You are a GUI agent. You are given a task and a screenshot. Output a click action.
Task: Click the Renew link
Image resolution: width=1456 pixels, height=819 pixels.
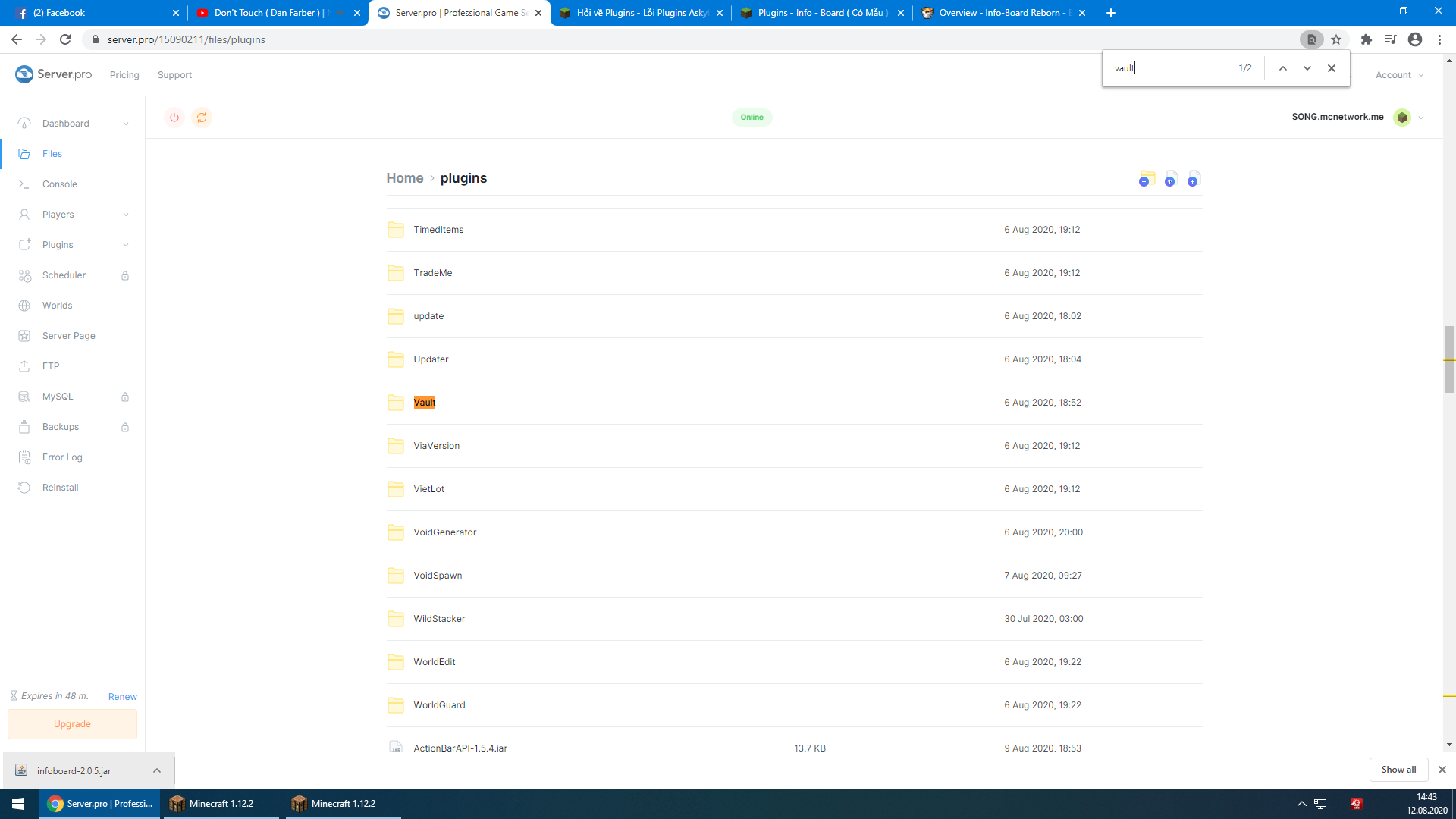point(122,697)
